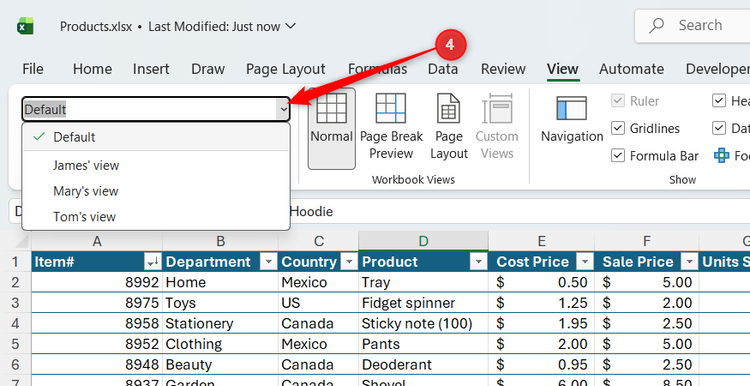750x386 pixels.
Task: Open Country column filter dropdown
Action: [350, 262]
